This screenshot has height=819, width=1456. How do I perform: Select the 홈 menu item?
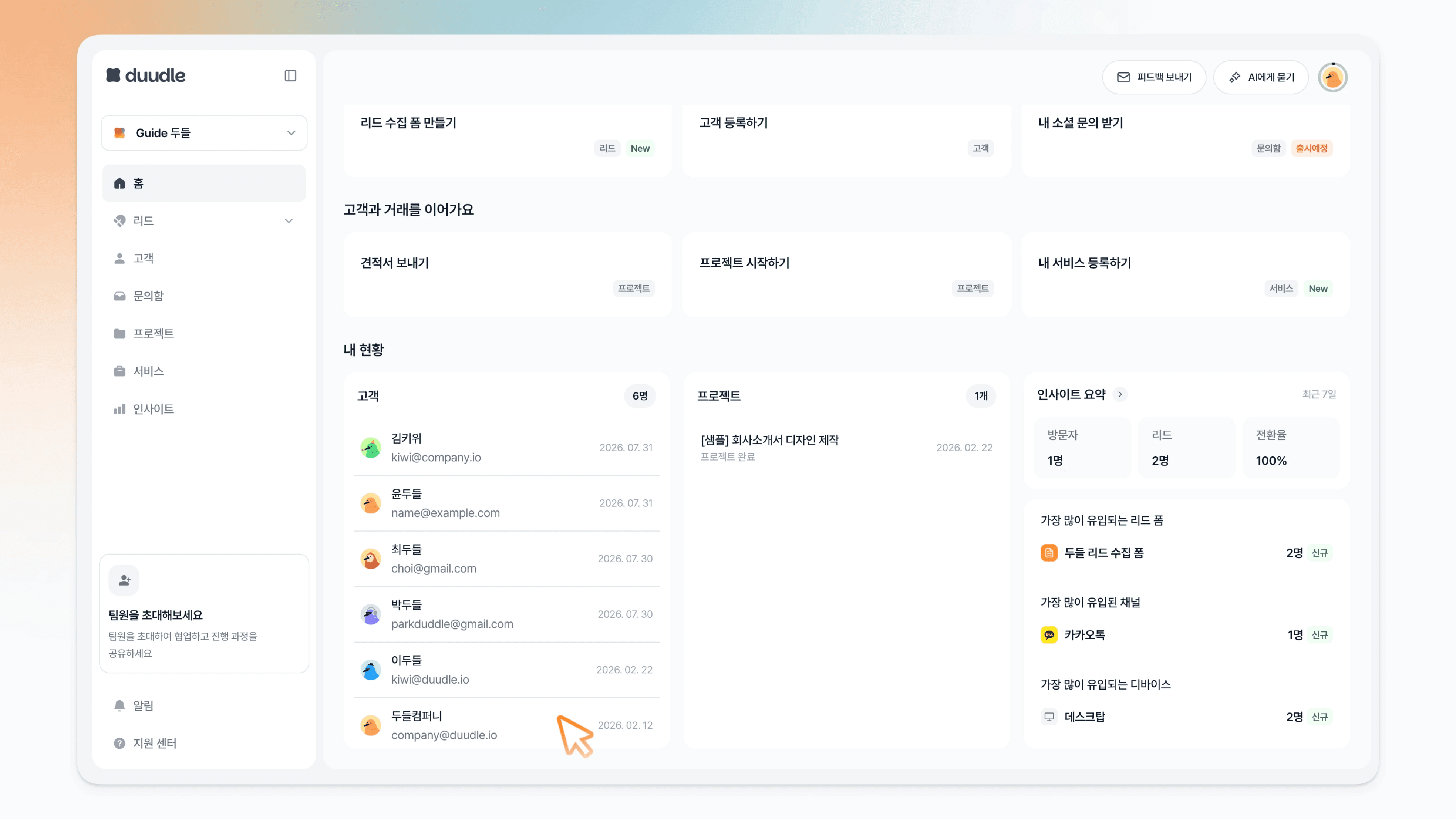point(204,183)
